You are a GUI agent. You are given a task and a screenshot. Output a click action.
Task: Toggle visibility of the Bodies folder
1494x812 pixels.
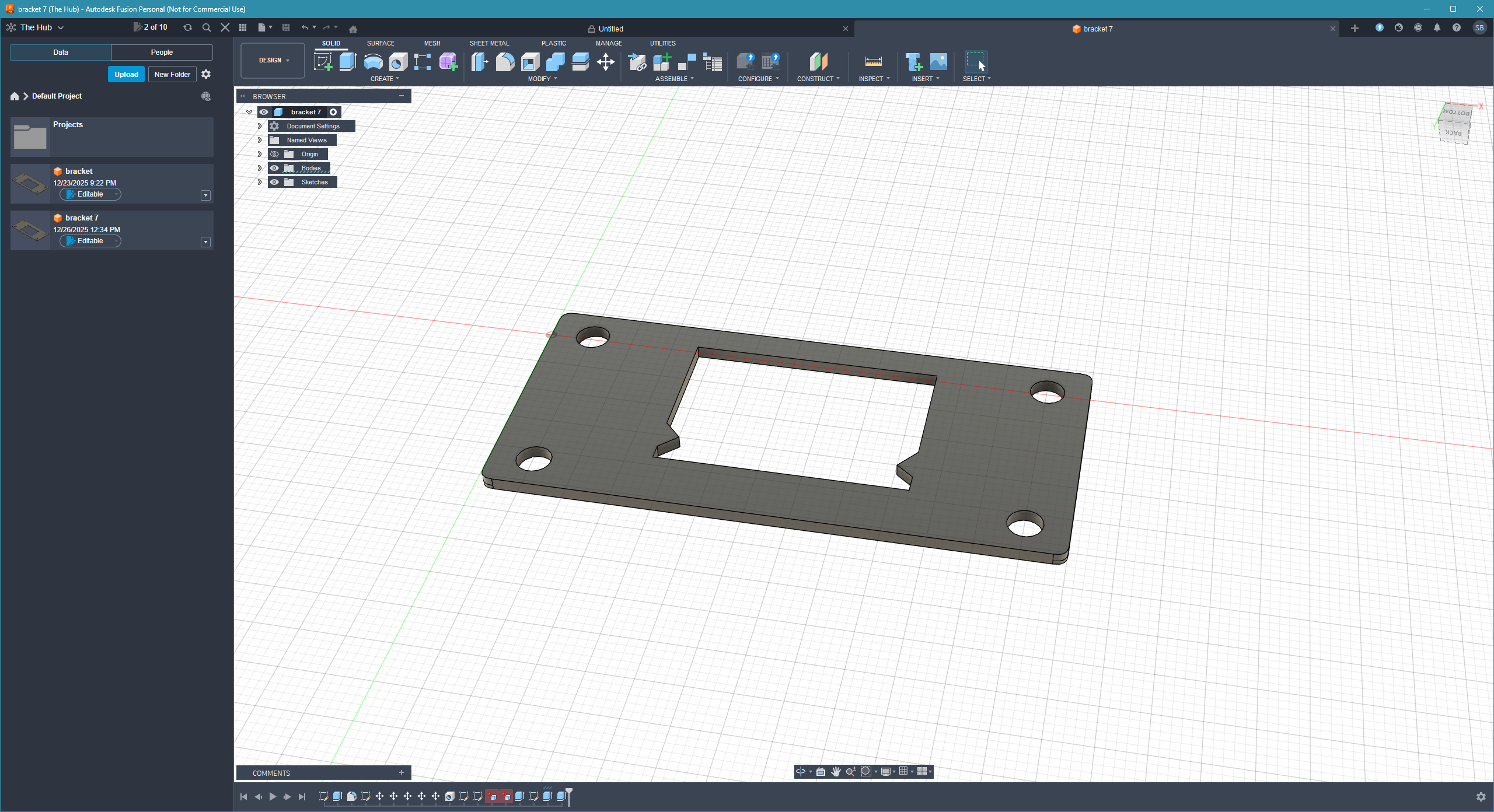click(274, 168)
